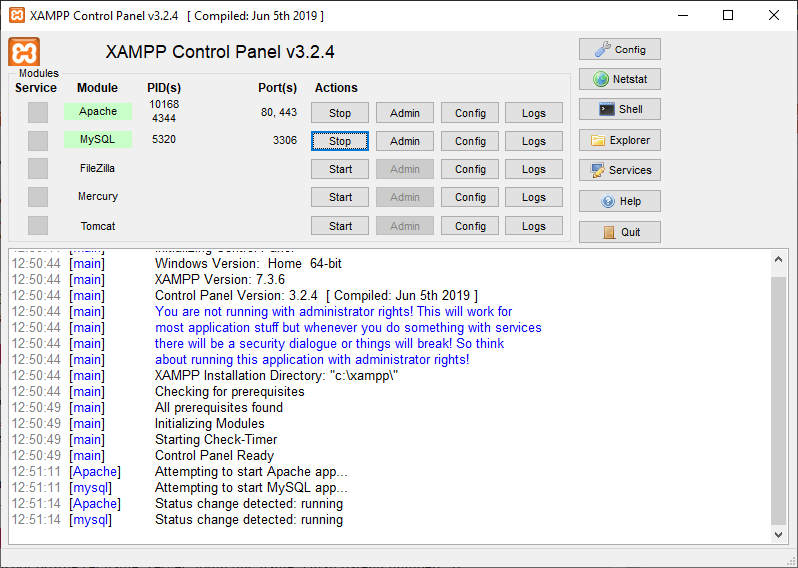Toggle the Apache service install checkbox

(38, 112)
